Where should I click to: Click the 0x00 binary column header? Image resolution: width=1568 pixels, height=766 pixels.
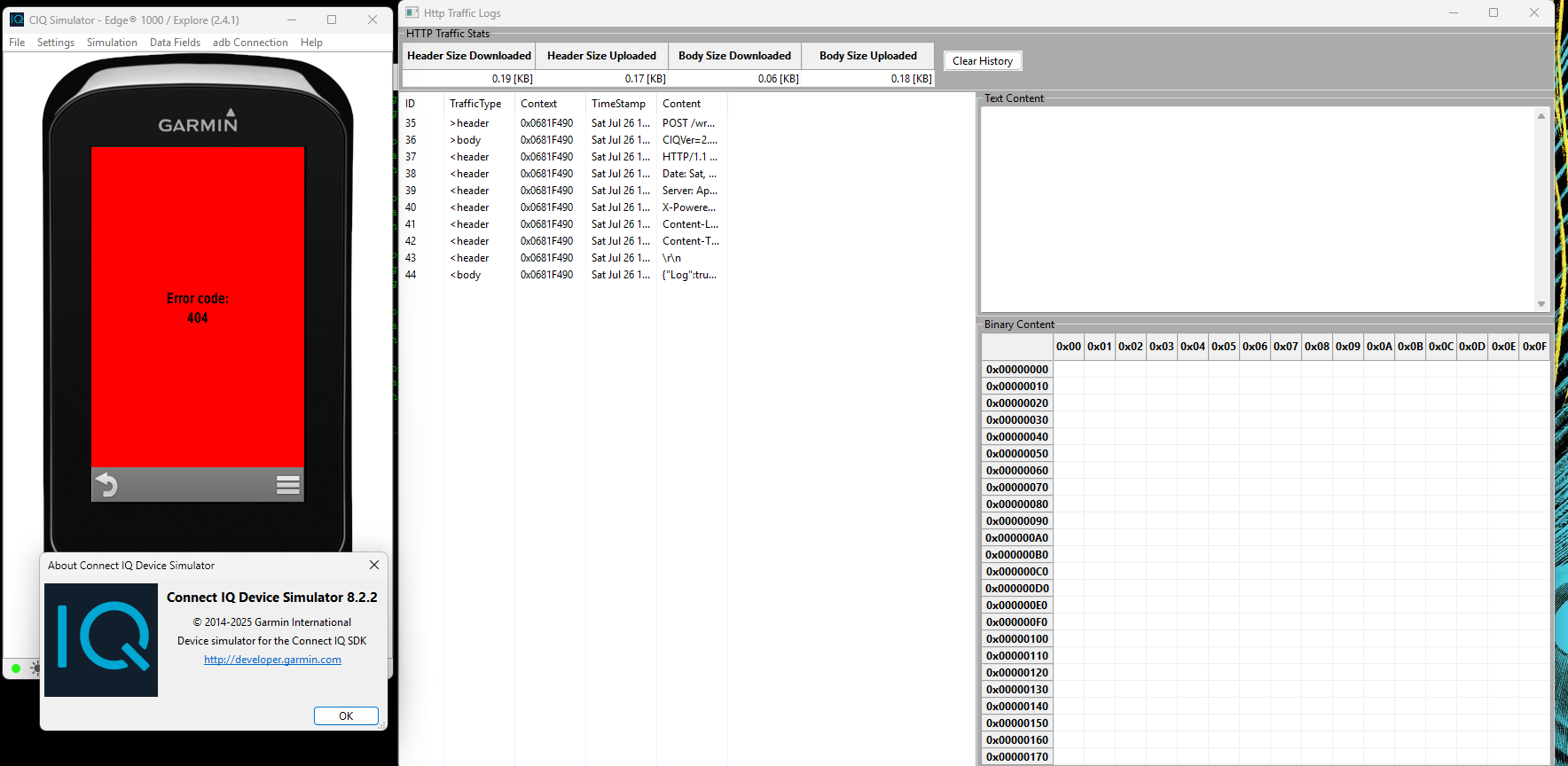coord(1069,347)
